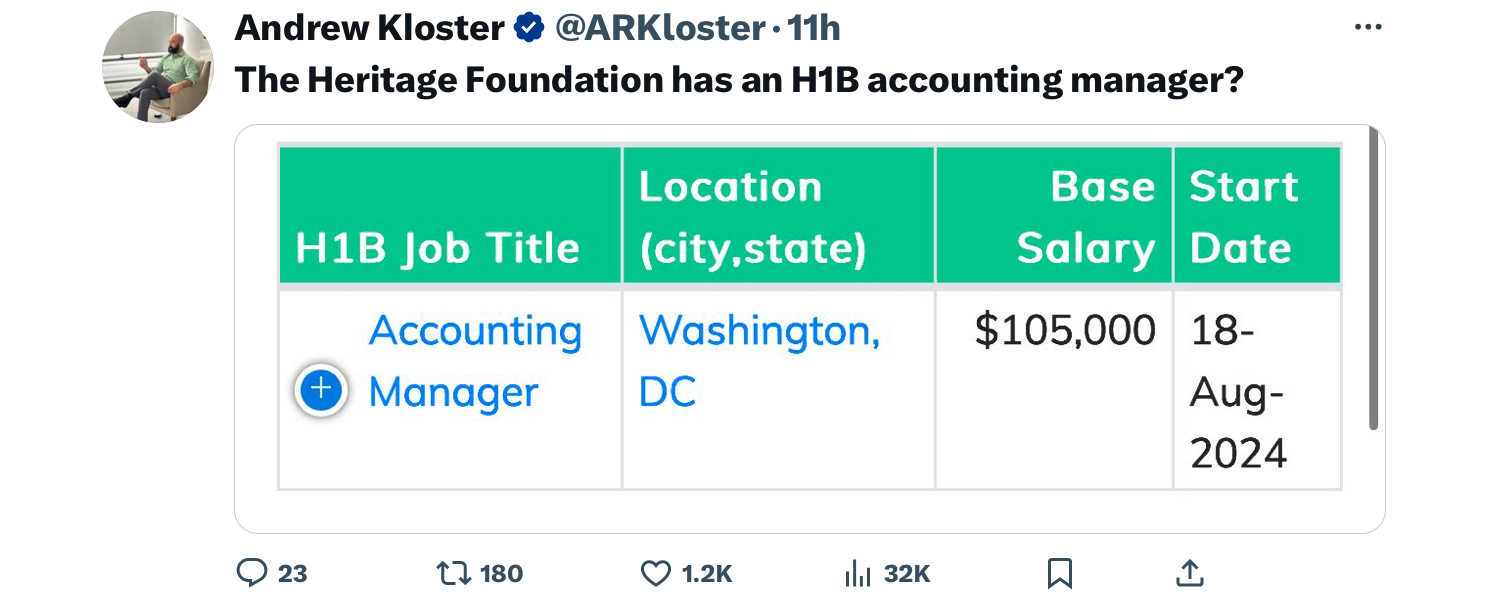Like the tweet with heart icon
The height and width of the screenshot is (596, 1488).
point(655,573)
